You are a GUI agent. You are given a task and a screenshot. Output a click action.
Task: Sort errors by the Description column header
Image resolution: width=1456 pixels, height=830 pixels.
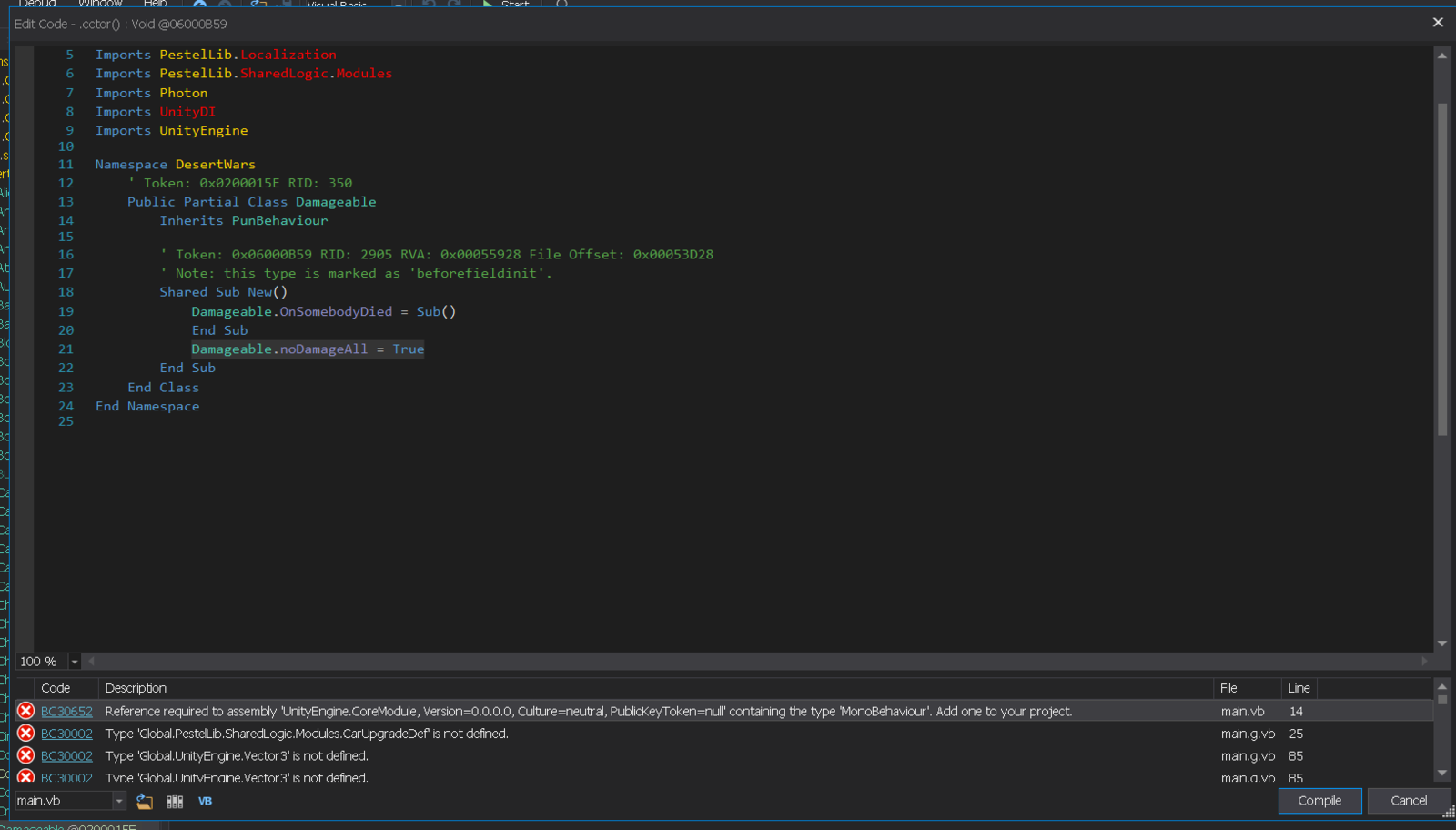point(655,688)
